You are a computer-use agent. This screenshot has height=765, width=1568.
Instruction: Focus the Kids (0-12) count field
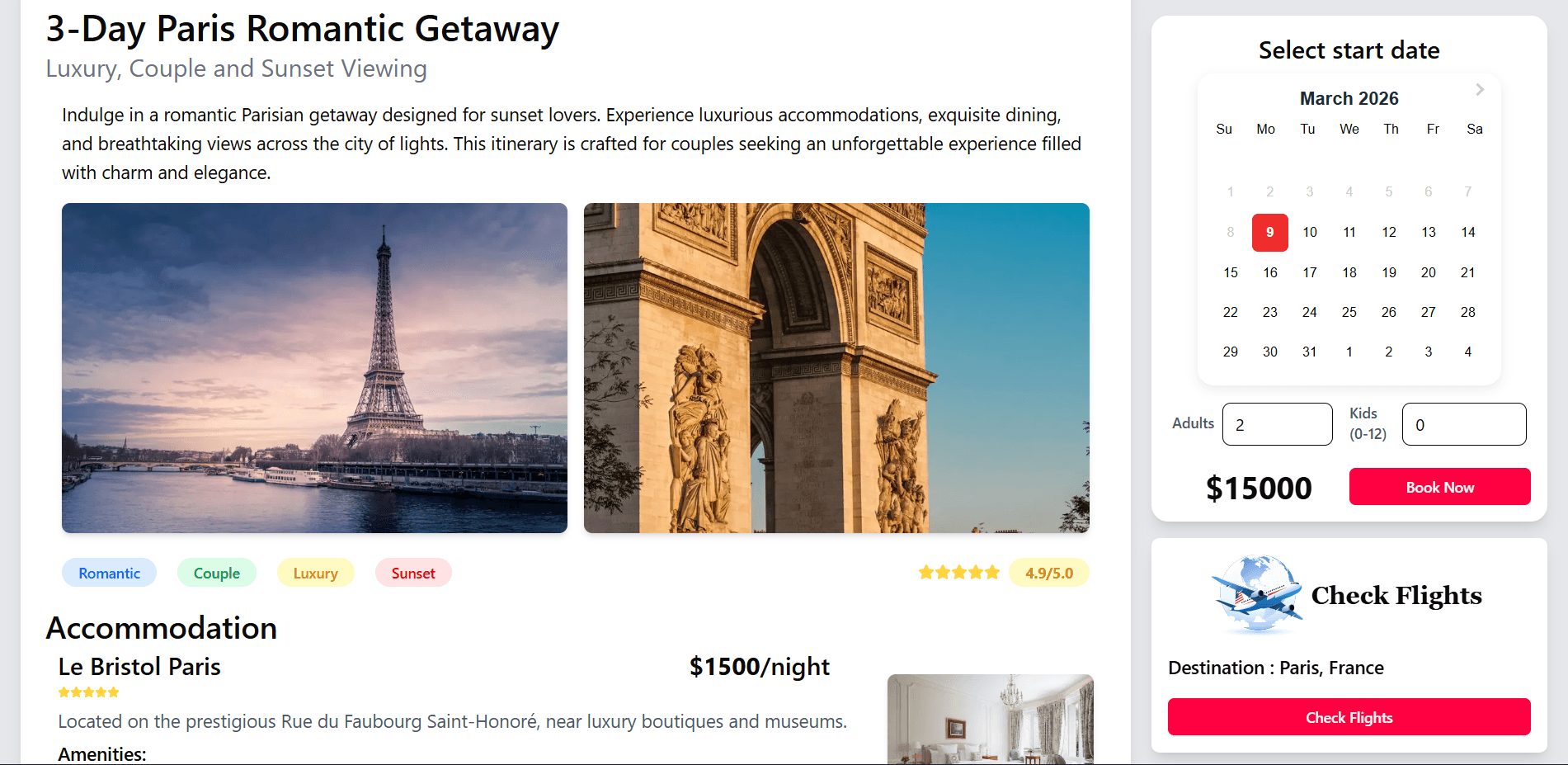point(1463,424)
